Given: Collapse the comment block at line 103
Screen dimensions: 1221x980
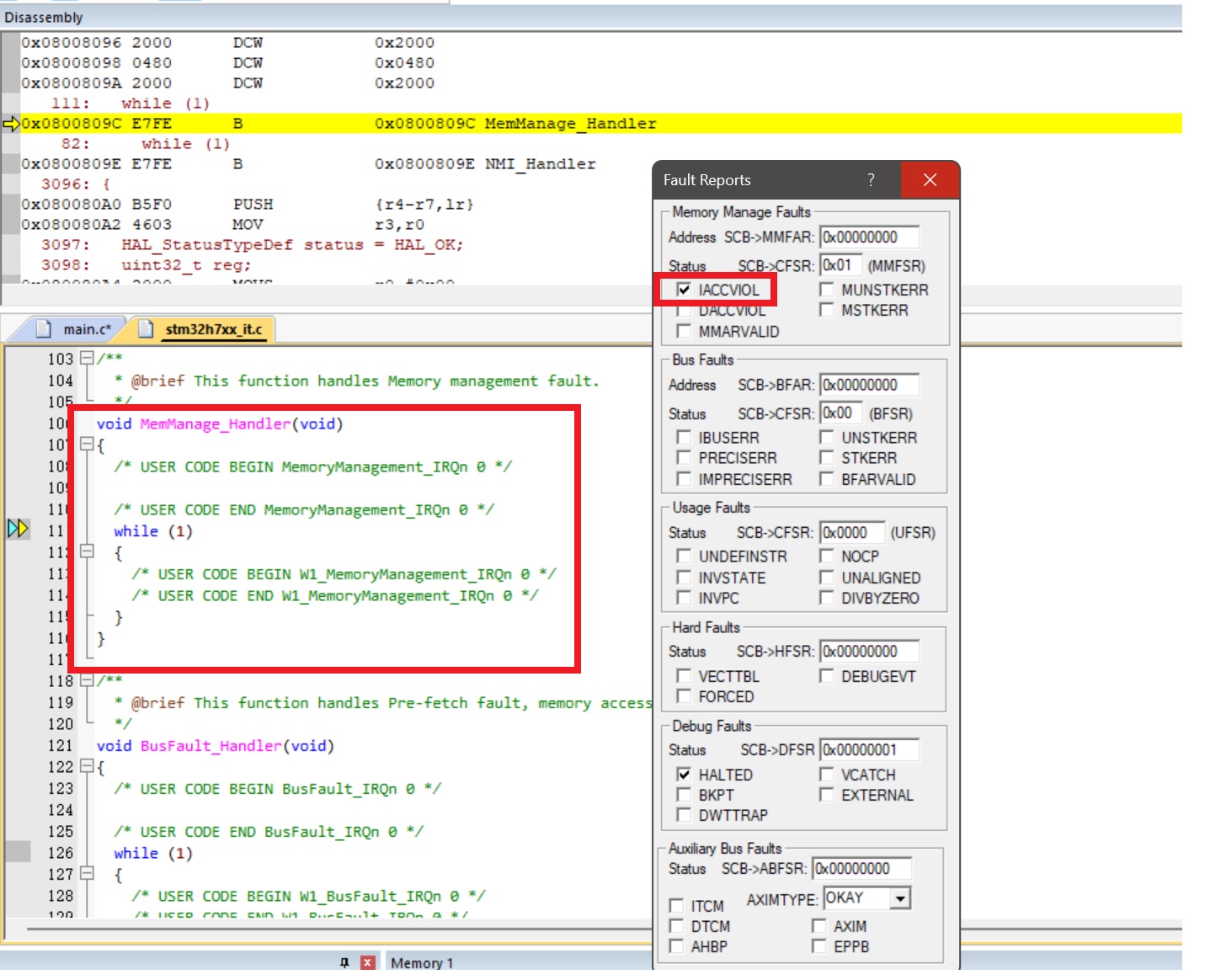Looking at the screenshot, I should click(x=87, y=359).
